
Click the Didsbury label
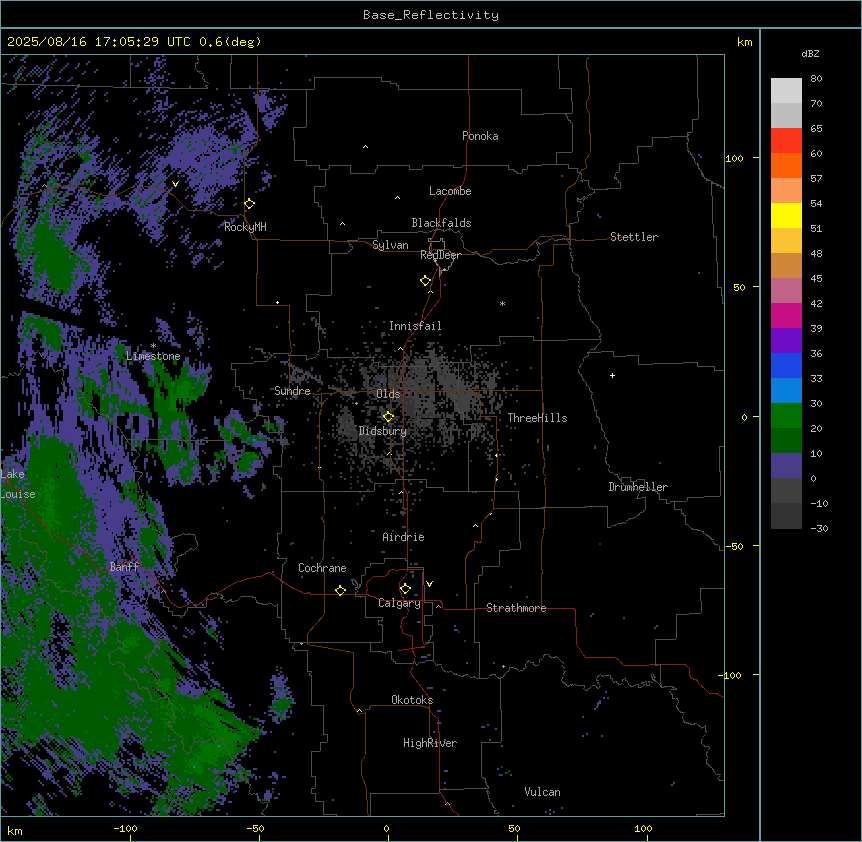(x=383, y=431)
